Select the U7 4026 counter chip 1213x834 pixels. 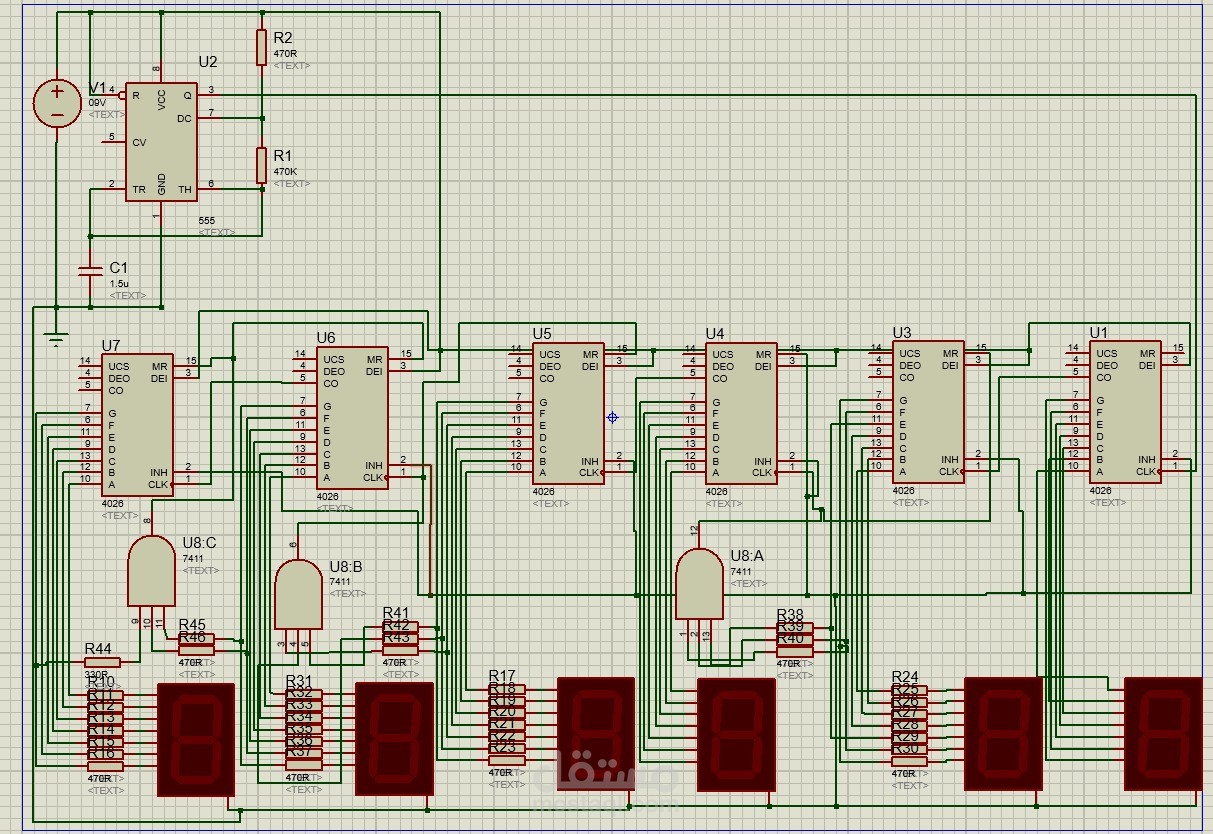click(137, 424)
